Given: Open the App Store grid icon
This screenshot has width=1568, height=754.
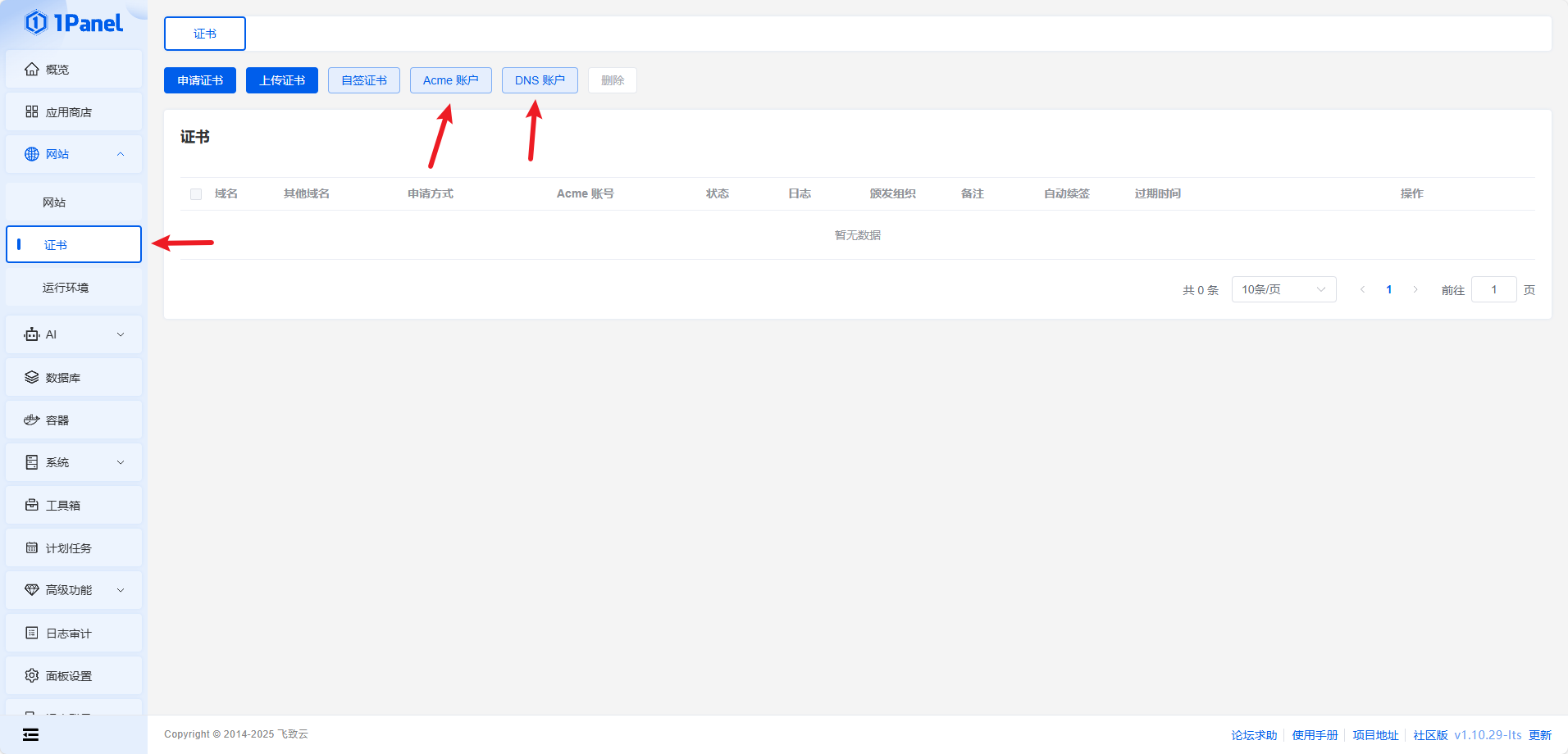Looking at the screenshot, I should (x=31, y=112).
